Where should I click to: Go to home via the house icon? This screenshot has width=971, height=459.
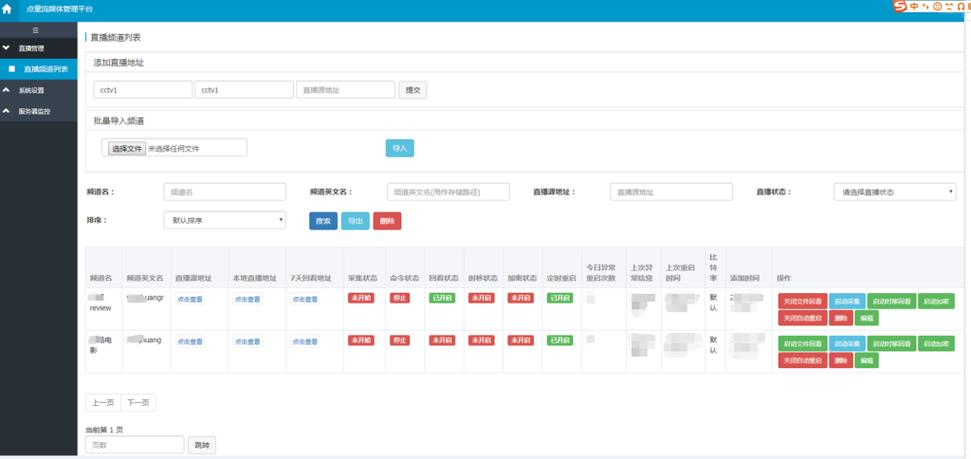pos(7,9)
